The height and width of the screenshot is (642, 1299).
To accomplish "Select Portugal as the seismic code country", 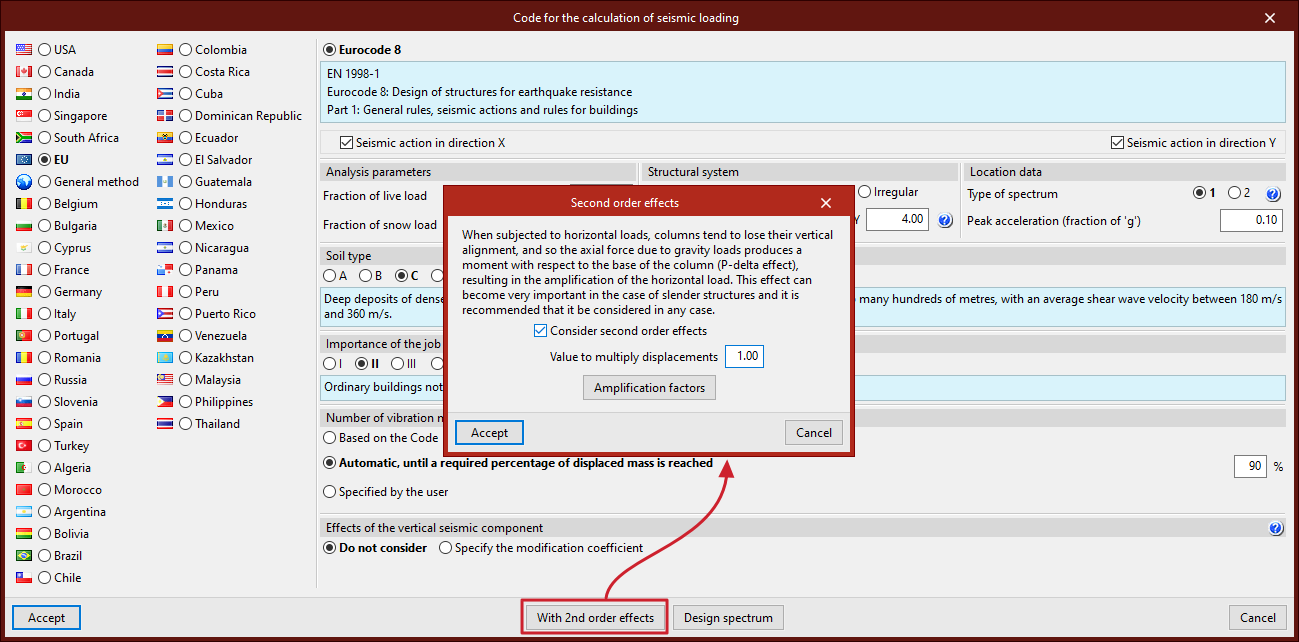I will tap(45, 336).
